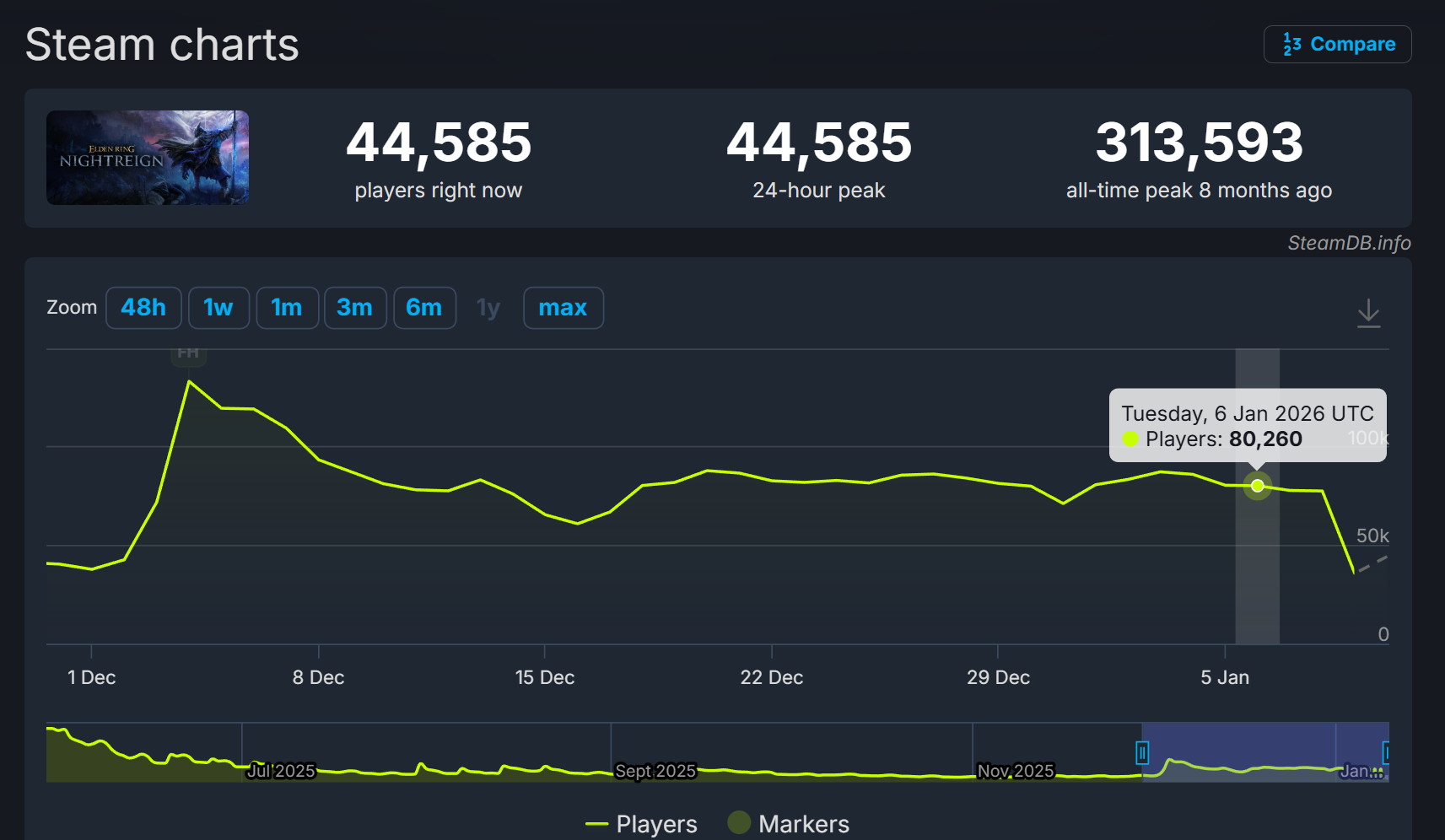Set chart zoom to 48h

pyautogui.click(x=143, y=308)
